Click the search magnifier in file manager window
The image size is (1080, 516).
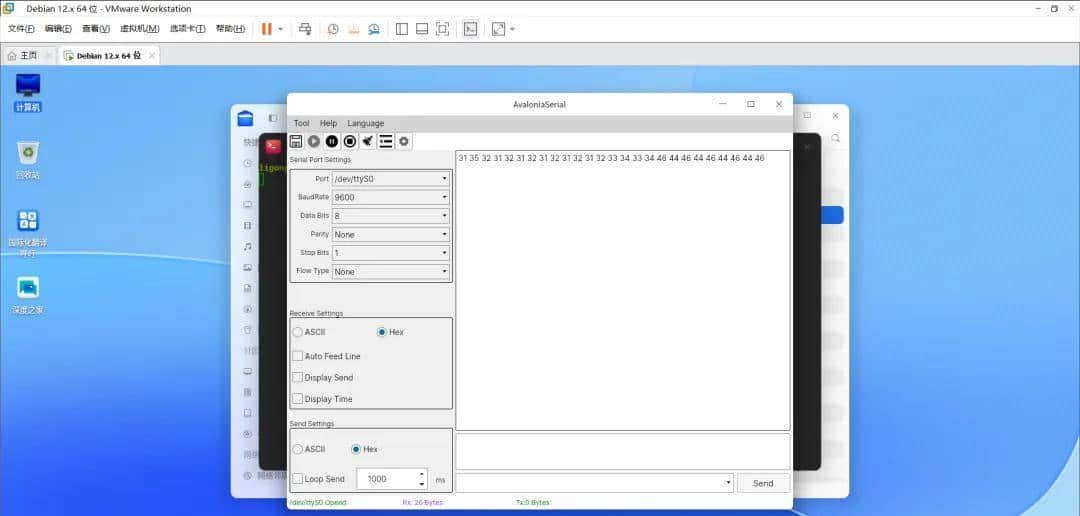tap(835, 138)
